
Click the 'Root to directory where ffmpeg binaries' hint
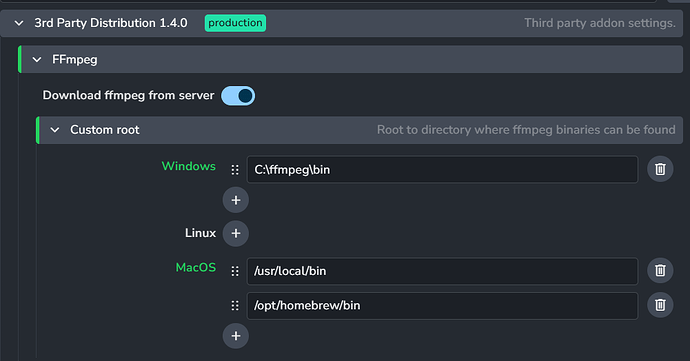pyautogui.click(x=526, y=130)
